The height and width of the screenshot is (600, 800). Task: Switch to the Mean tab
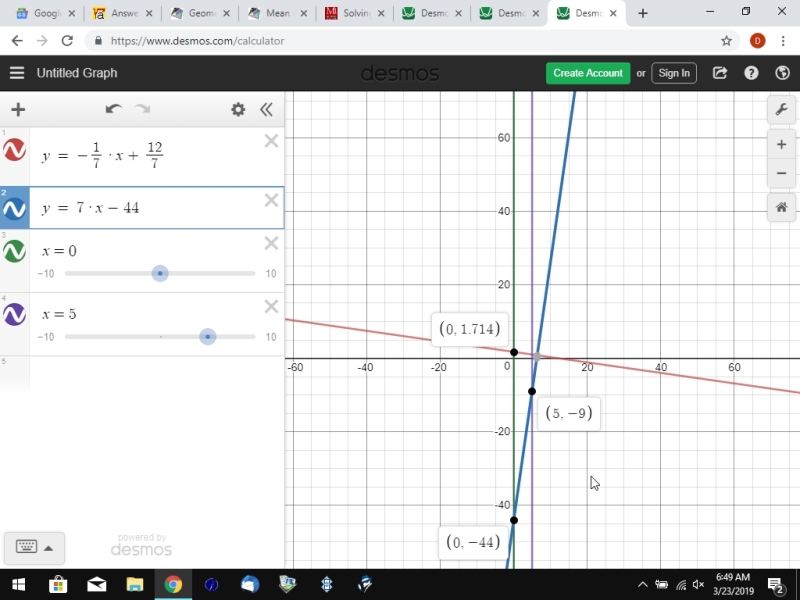click(277, 13)
